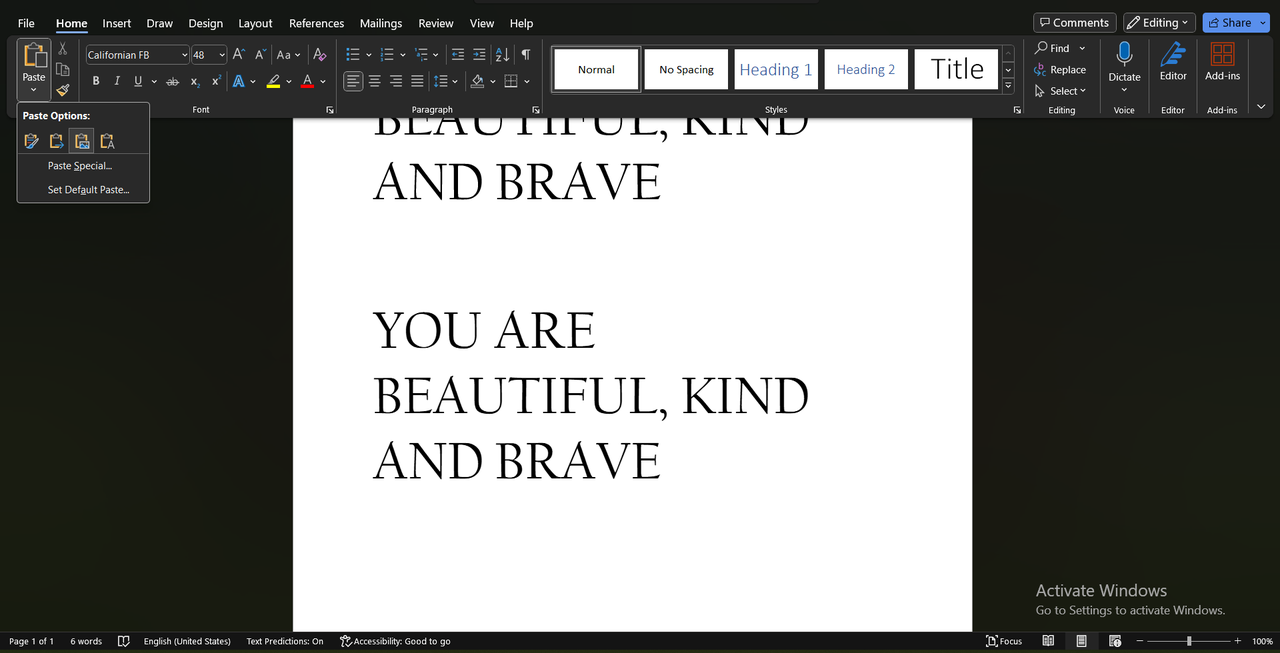
Task: Open Font dialog launcher
Action: 329,109
